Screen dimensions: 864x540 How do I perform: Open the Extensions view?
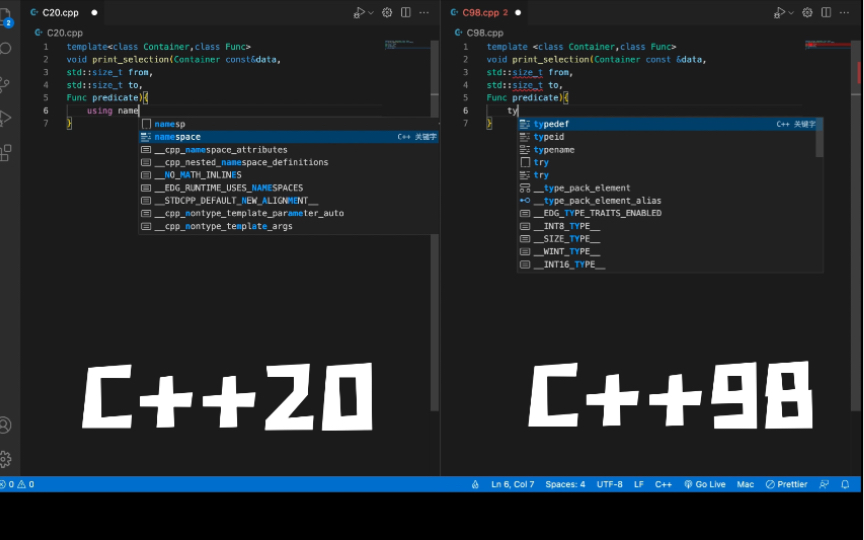point(6,153)
